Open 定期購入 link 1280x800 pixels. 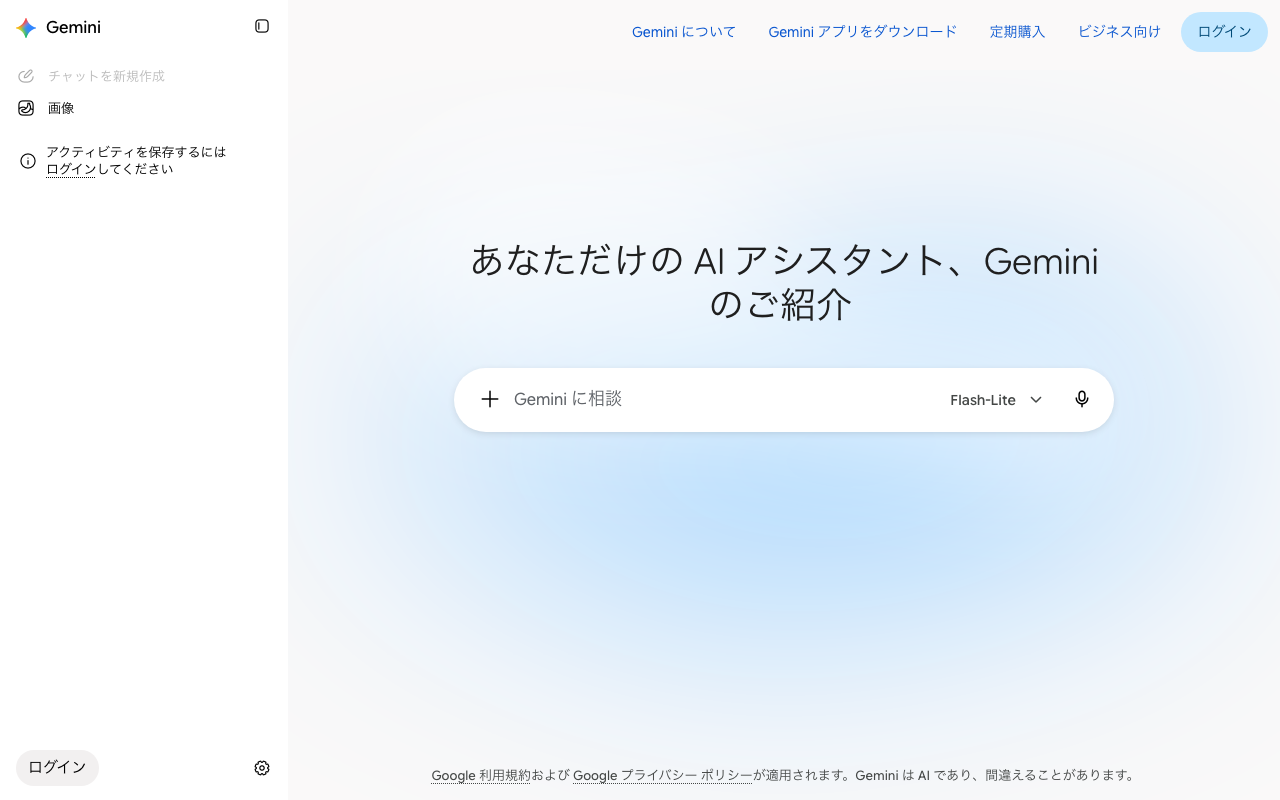(x=1018, y=32)
